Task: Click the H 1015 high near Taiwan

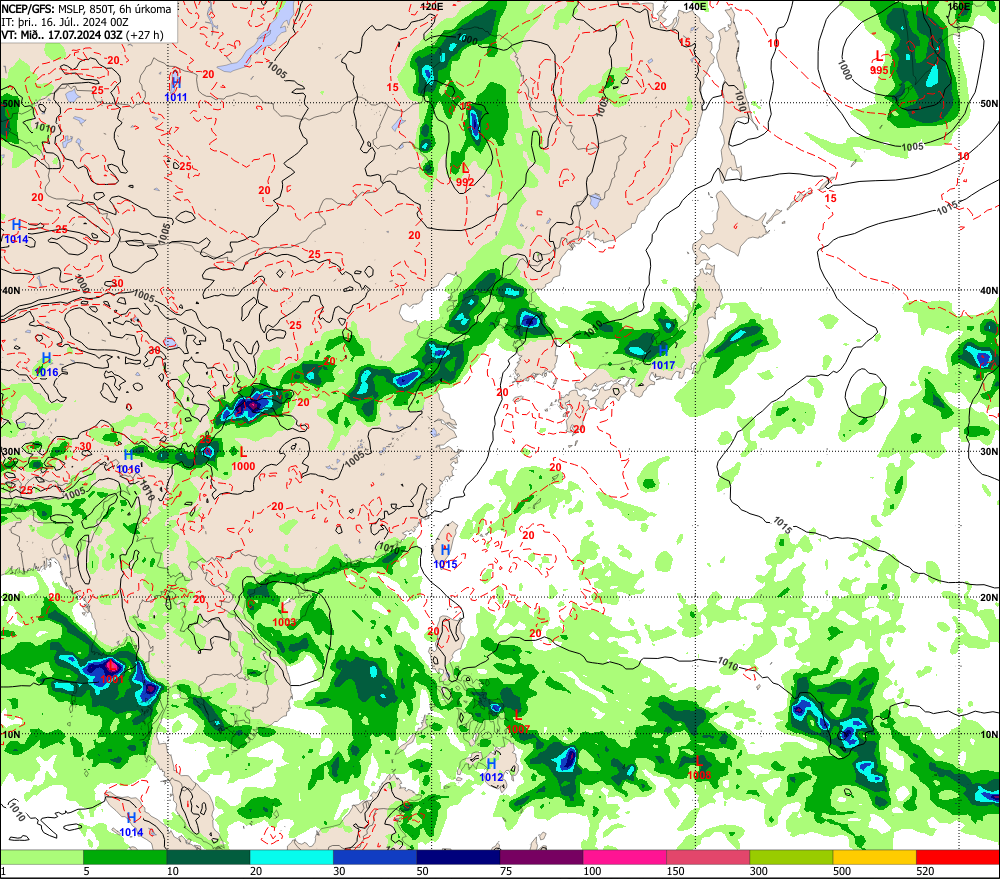Action: pos(445,557)
